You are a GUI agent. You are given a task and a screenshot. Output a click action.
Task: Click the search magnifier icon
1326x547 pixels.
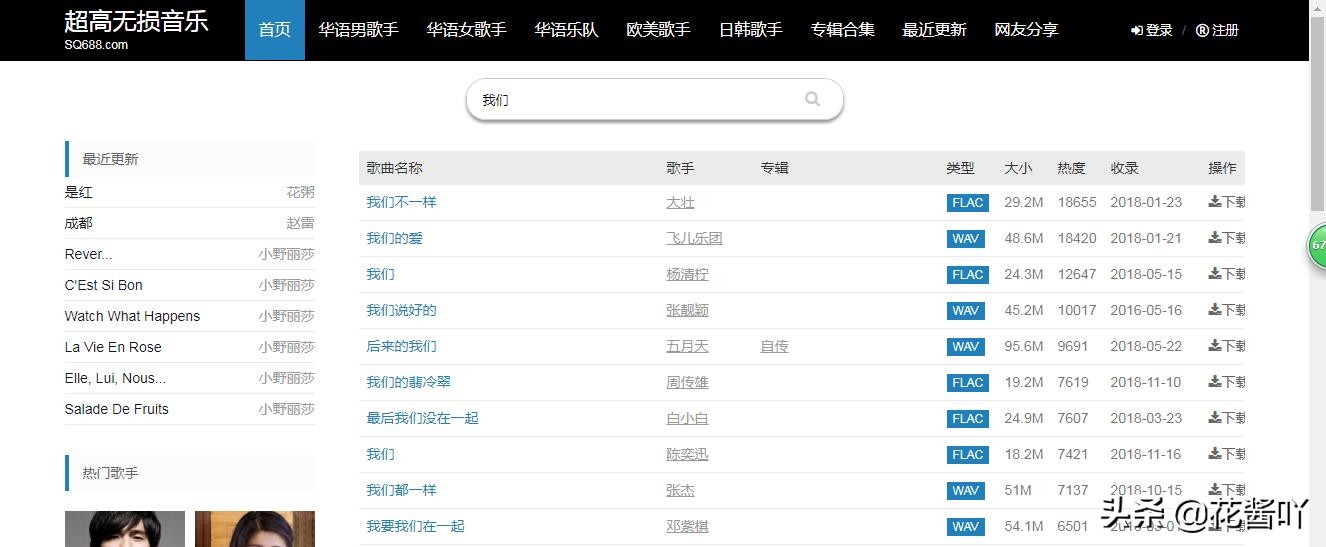click(812, 99)
